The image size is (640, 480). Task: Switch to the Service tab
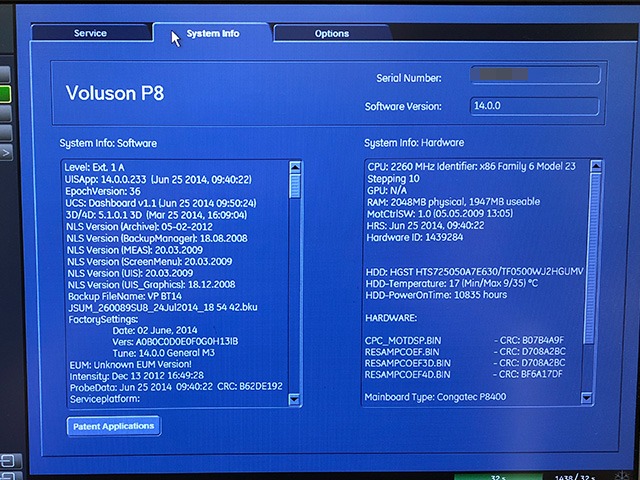point(91,33)
